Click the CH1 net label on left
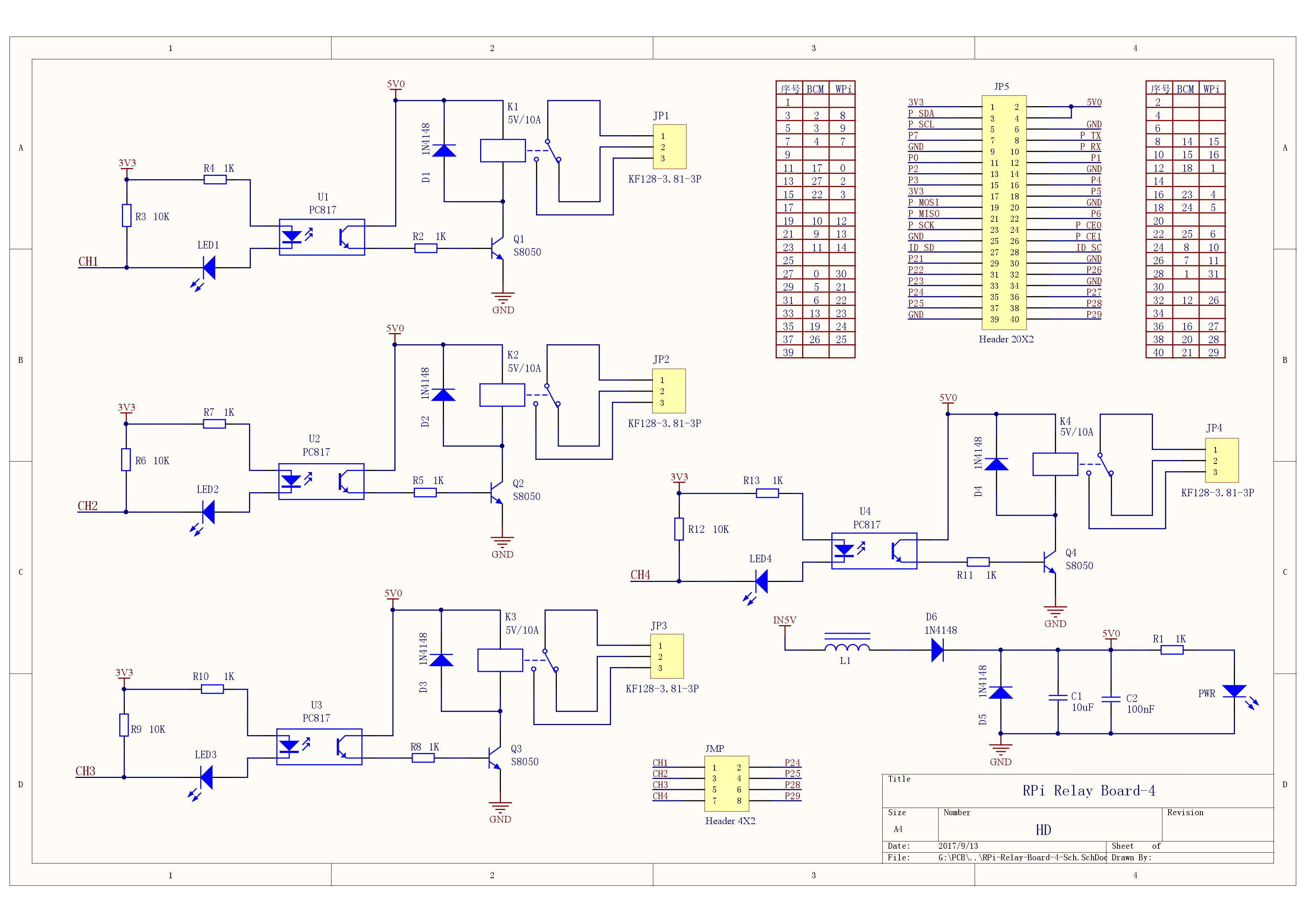Screen dimensions: 1308x924 (88, 261)
